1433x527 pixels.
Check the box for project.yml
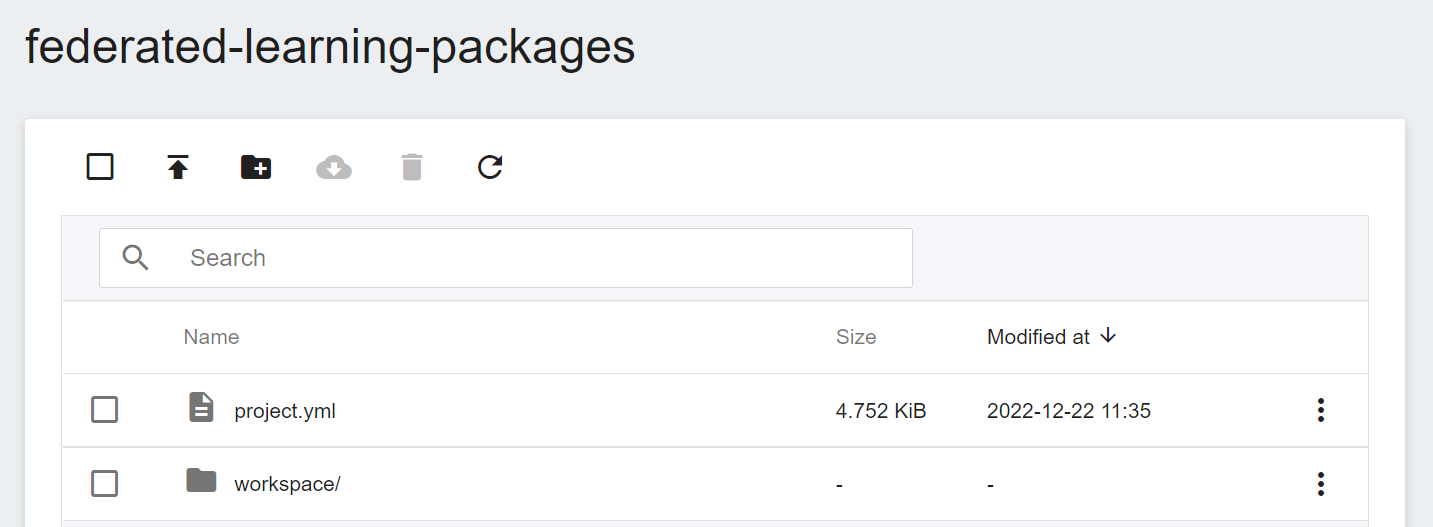click(x=105, y=410)
